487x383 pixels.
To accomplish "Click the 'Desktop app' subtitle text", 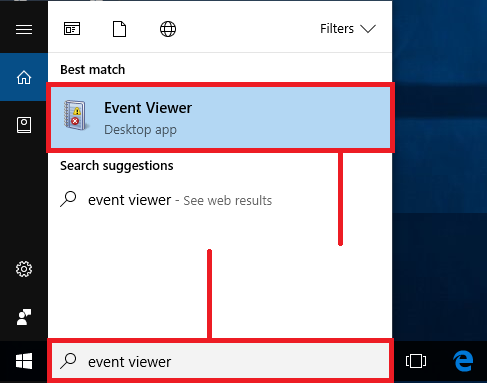I will point(140,130).
